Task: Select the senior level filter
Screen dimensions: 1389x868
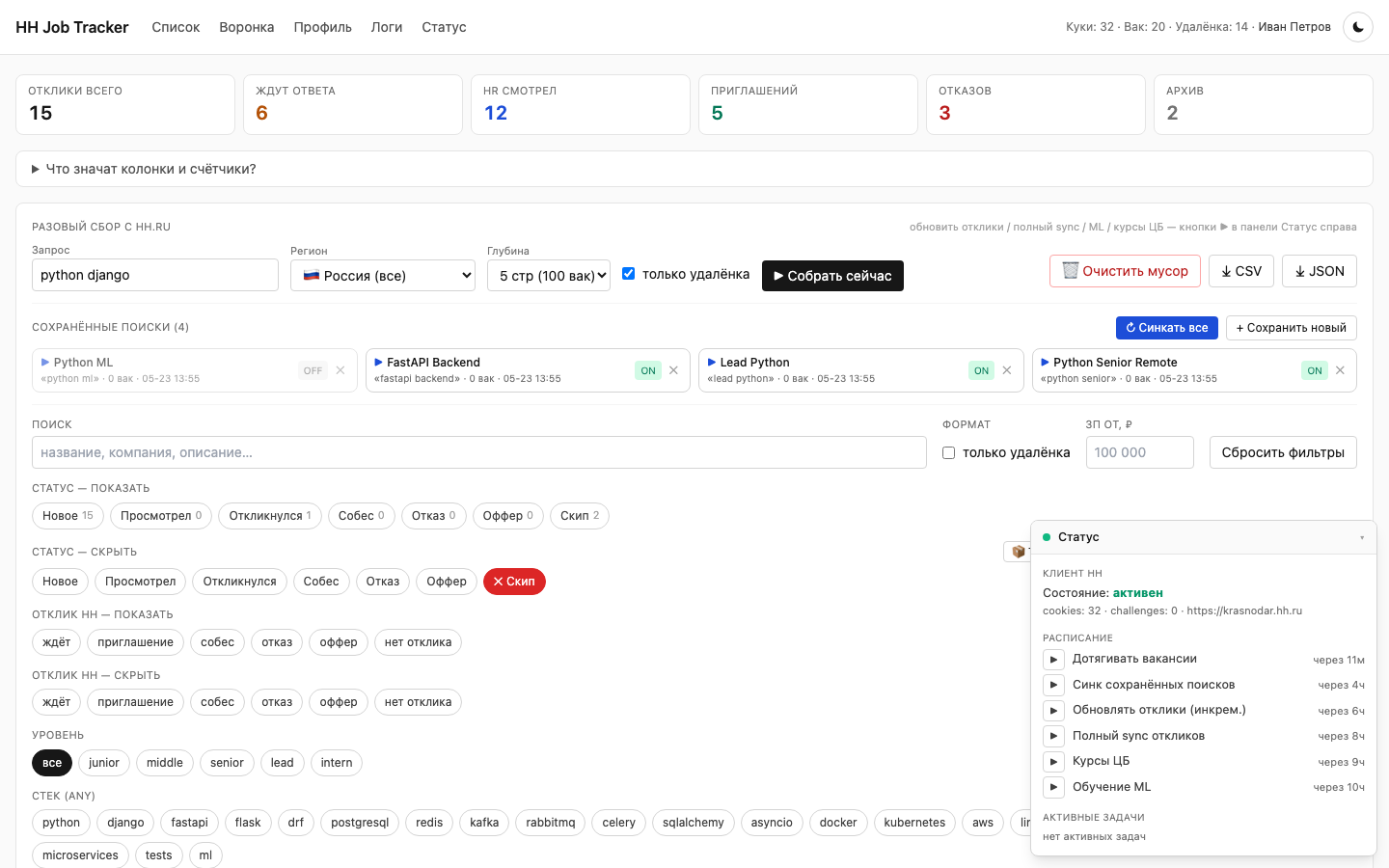Action: (227, 763)
